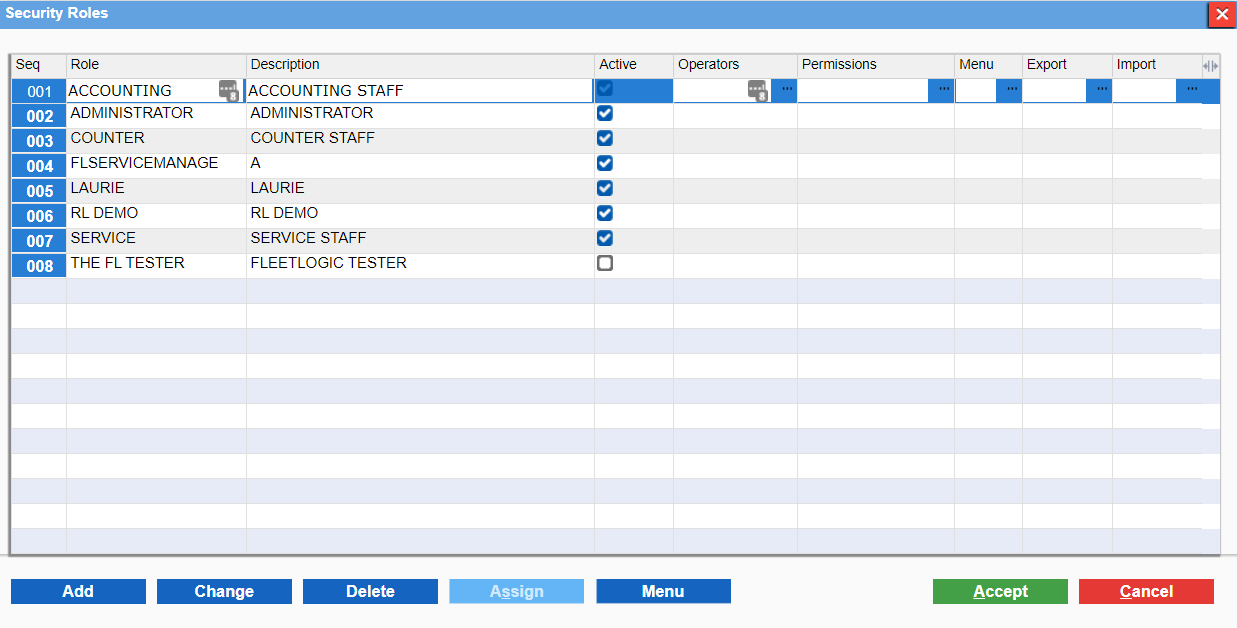The image size is (1237, 628).
Task: Open the Import column ellipsis lookup
Action: pos(1190,90)
